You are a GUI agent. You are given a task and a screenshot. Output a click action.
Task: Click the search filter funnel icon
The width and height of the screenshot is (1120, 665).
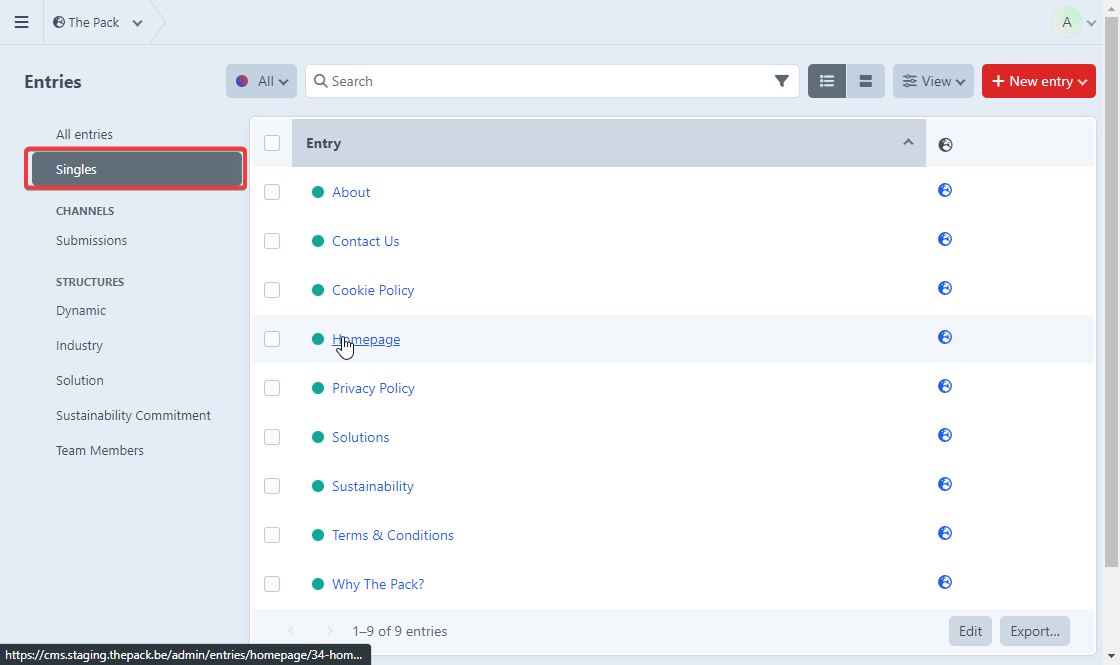781,81
